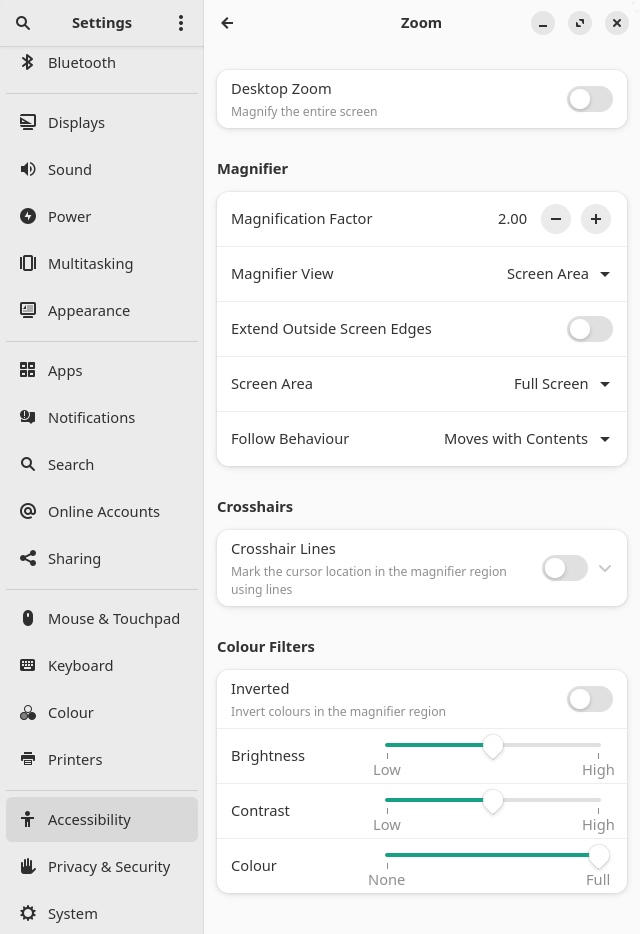Click the Contrast slider handle
The width and height of the screenshot is (640, 934).
click(x=493, y=801)
